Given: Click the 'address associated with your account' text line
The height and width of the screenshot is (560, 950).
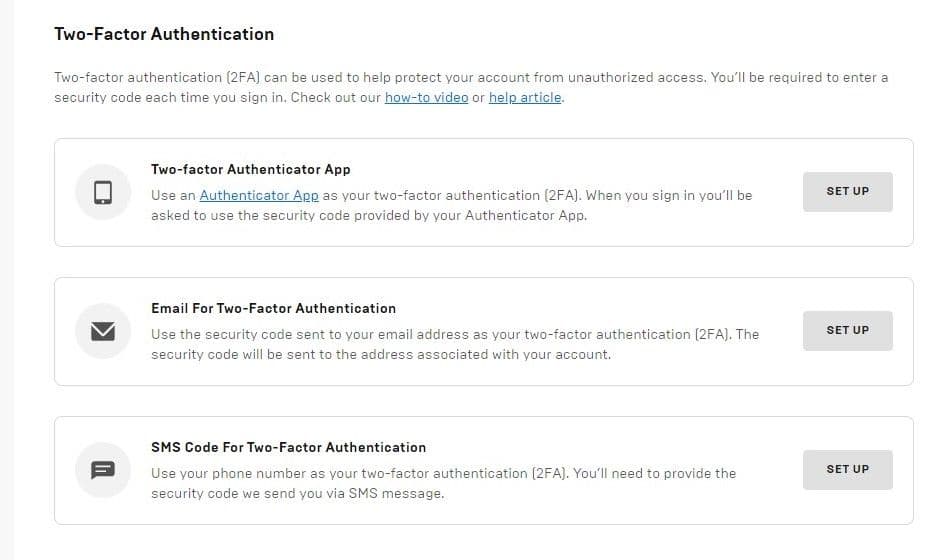Looking at the screenshot, I should [x=380, y=354].
